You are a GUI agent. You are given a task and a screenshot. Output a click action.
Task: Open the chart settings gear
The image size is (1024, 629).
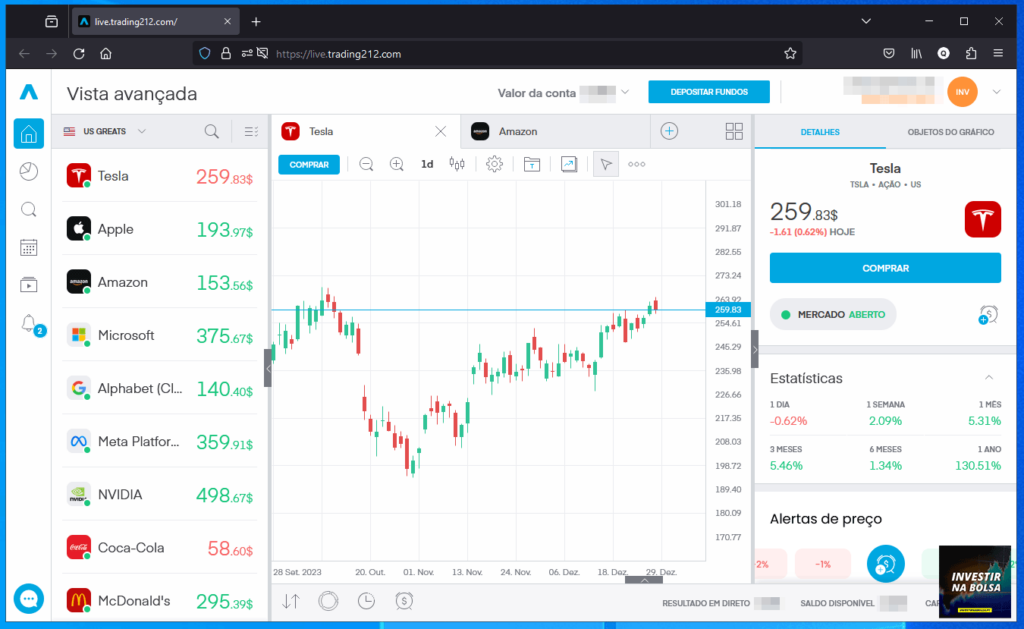(494, 165)
